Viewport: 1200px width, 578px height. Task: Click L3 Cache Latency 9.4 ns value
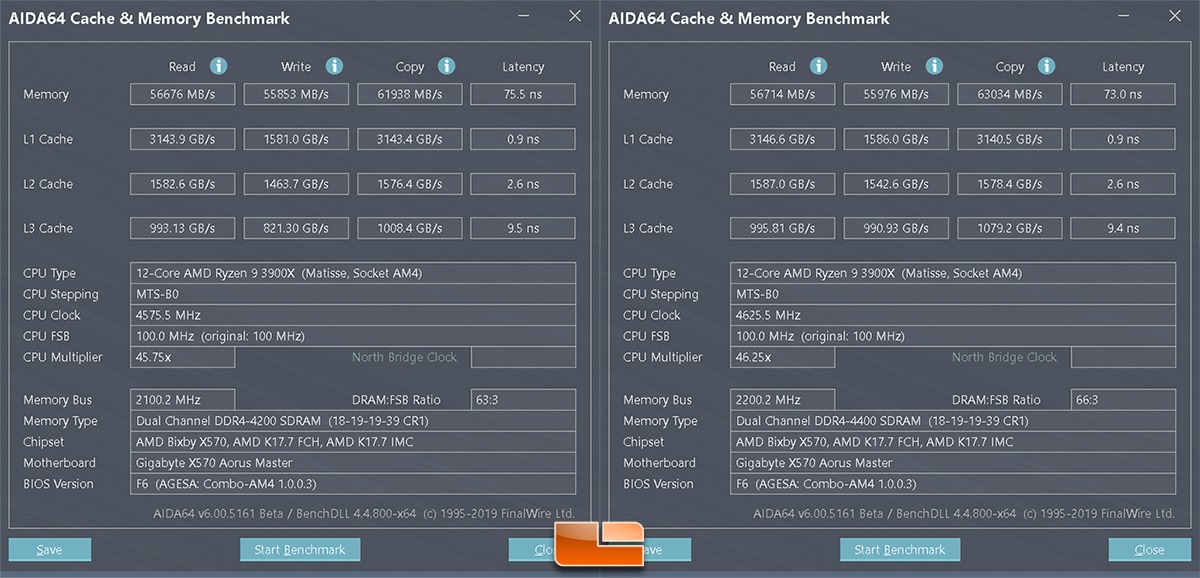[1123, 228]
